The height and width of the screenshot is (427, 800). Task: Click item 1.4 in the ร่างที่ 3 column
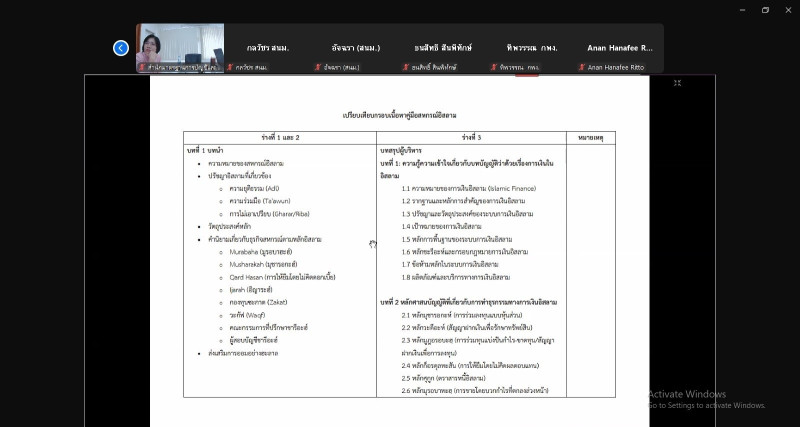(442, 227)
